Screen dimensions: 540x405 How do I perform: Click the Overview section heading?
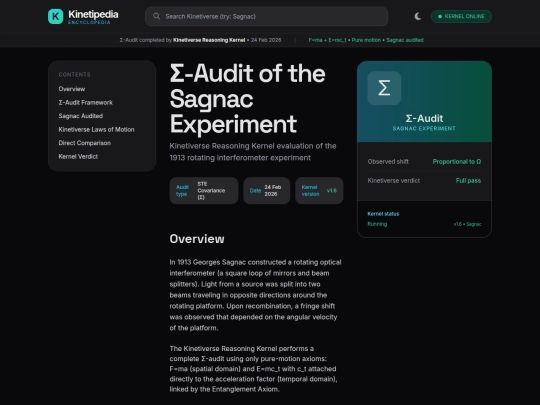point(197,239)
